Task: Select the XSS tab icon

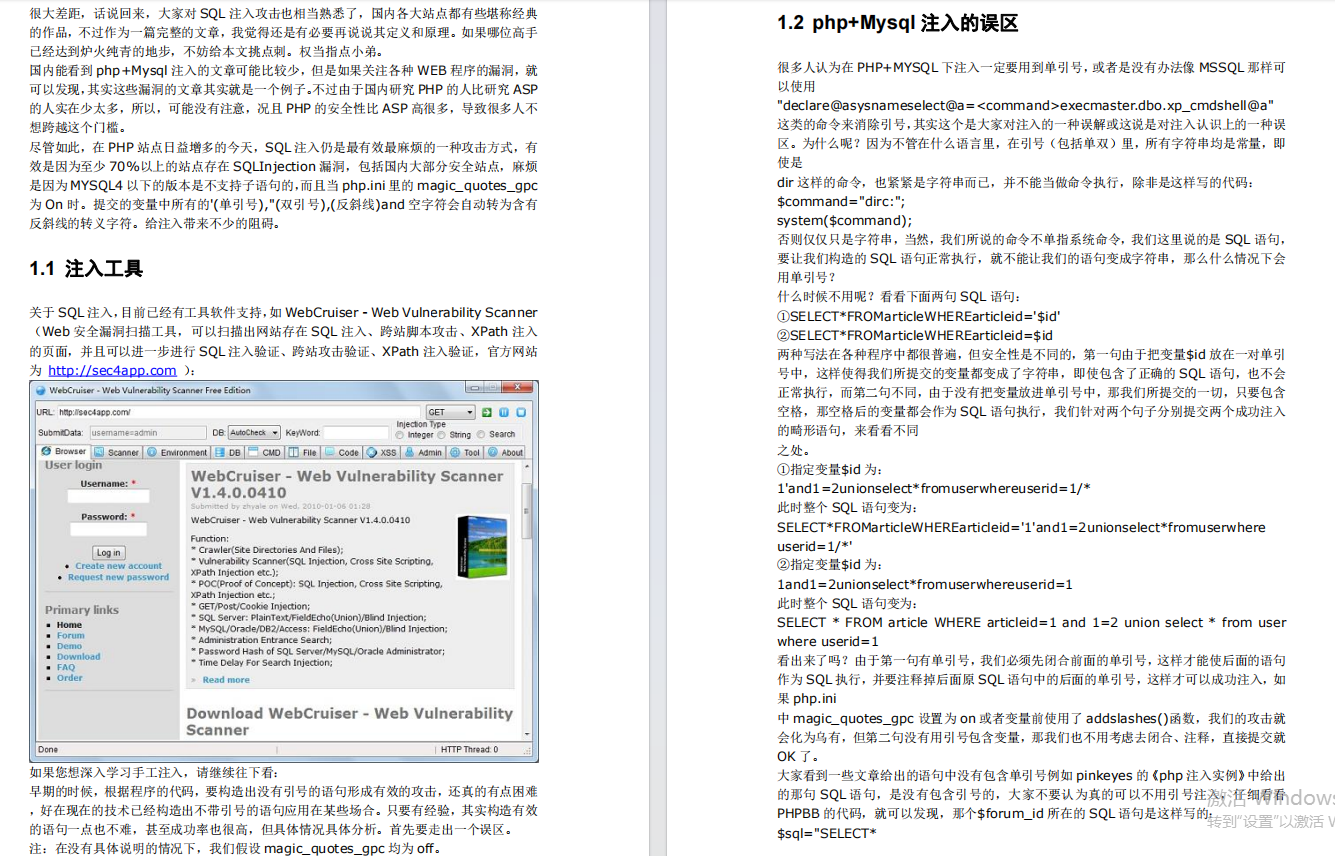Action: point(371,452)
